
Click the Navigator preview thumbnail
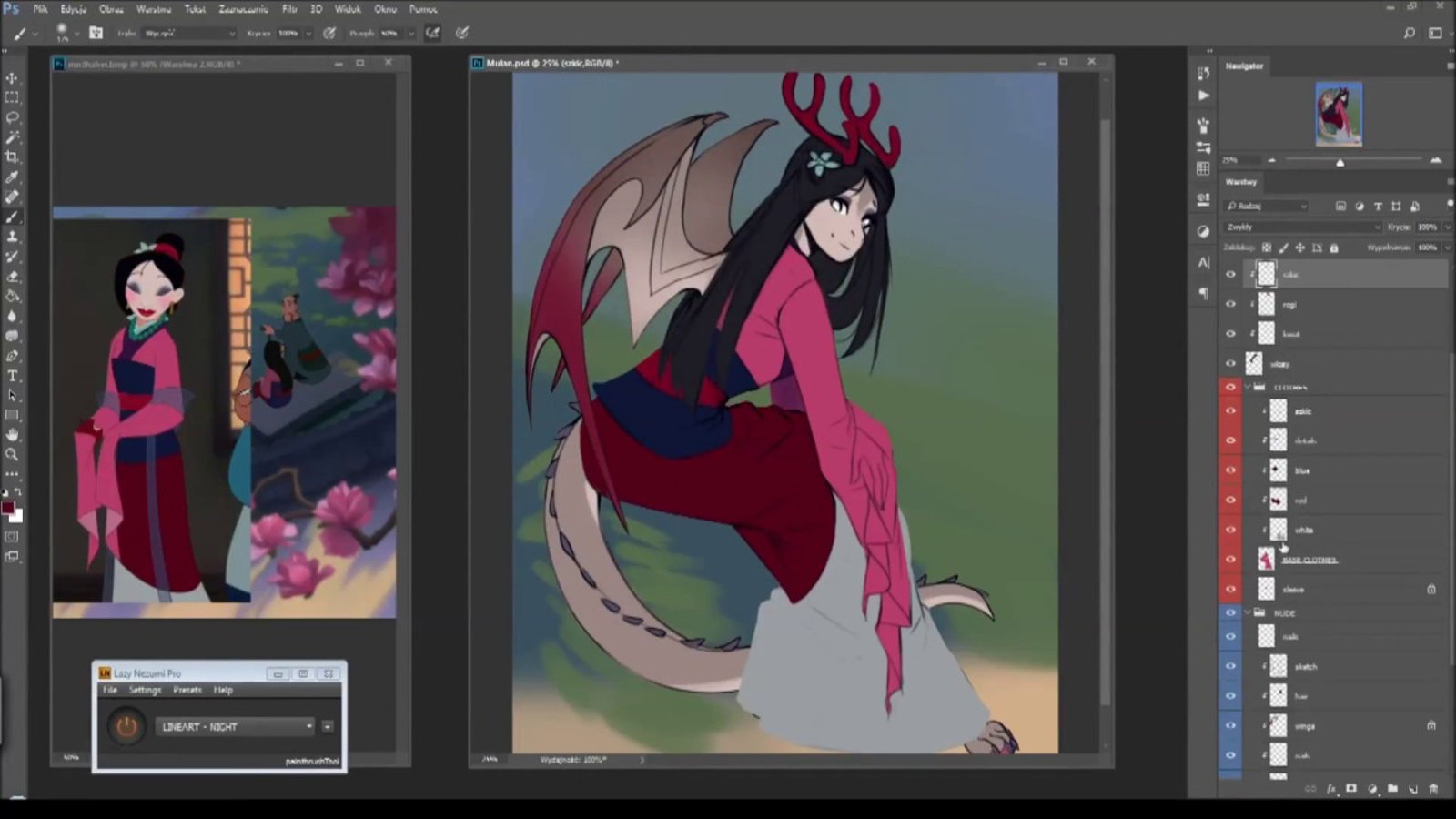tap(1339, 114)
